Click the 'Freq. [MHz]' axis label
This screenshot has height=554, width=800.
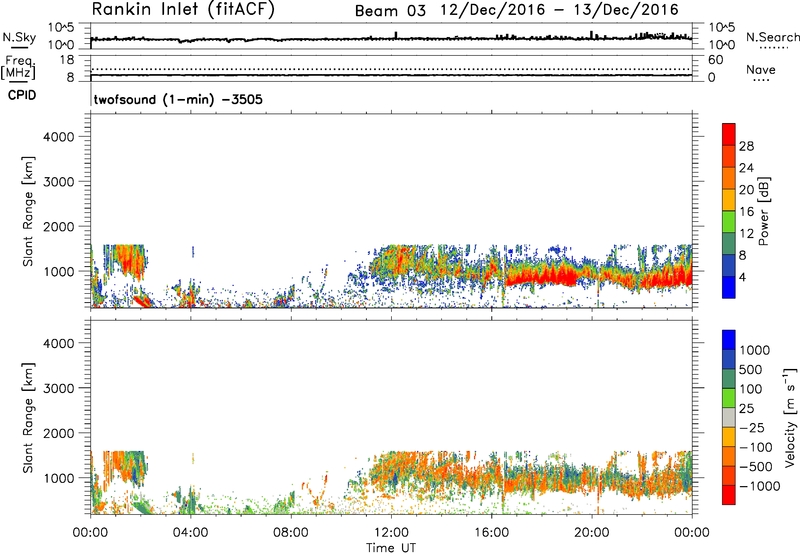point(18,67)
